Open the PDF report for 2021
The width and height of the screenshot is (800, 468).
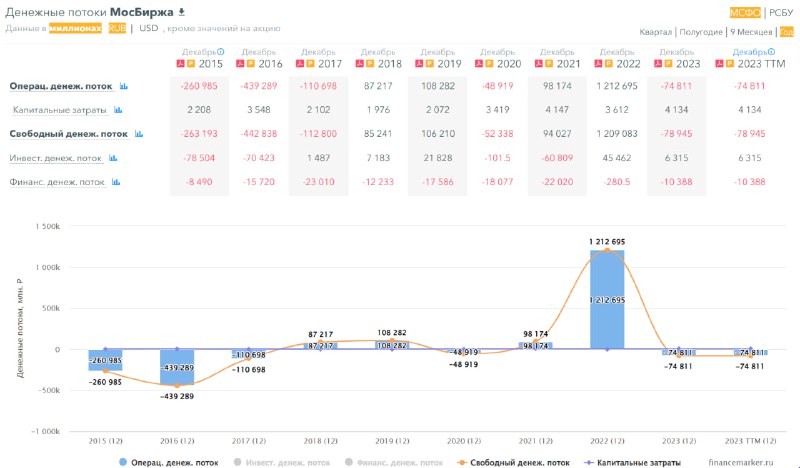pos(539,64)
